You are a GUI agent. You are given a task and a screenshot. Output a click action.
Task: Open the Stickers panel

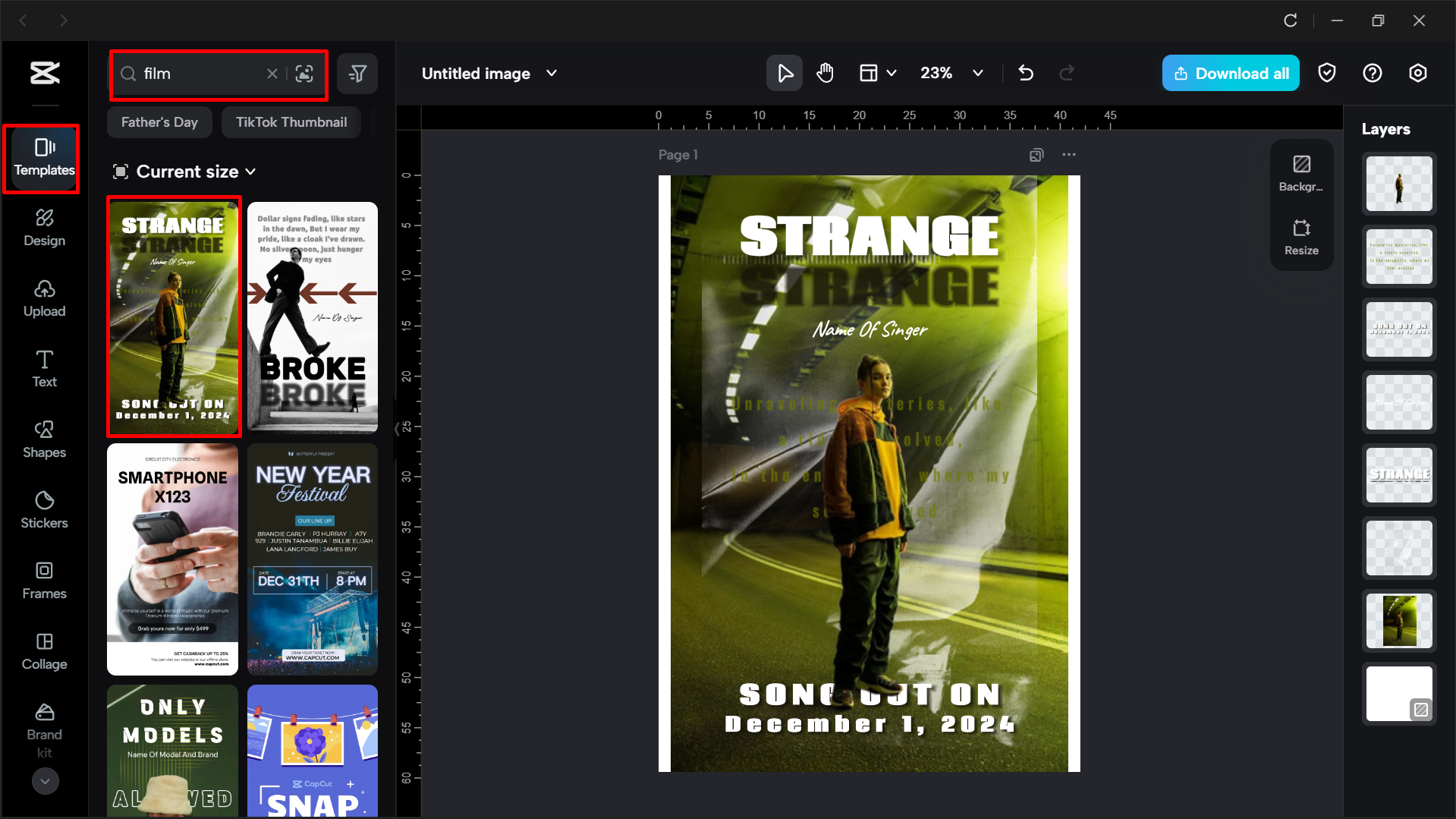[x=44, y=510]
